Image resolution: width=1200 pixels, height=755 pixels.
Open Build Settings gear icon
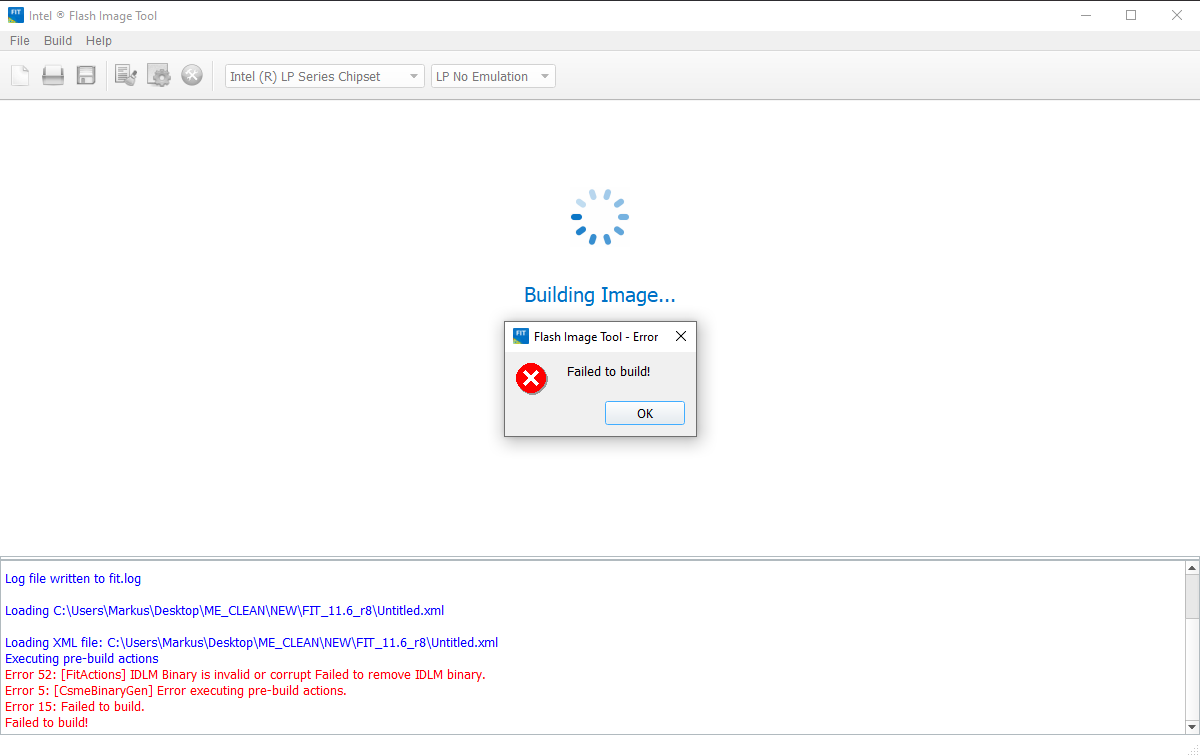coord(159,76)
